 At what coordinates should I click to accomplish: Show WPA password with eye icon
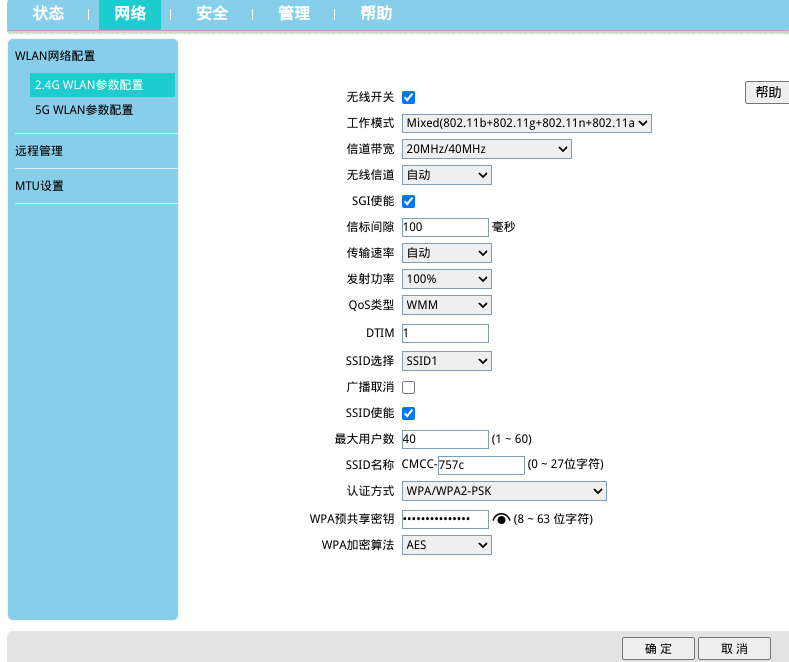[501, 519]
